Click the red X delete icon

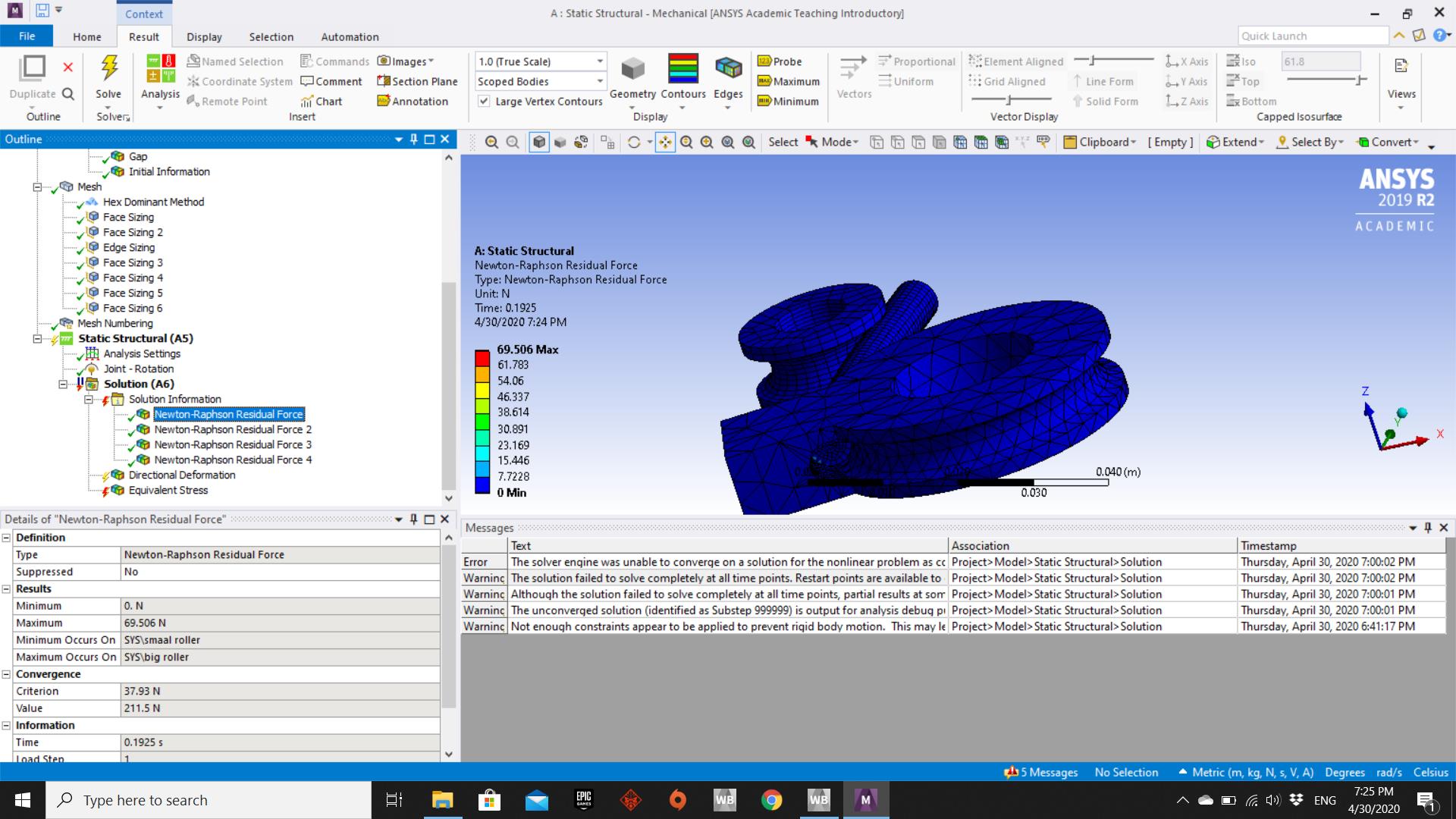[67, 67]
